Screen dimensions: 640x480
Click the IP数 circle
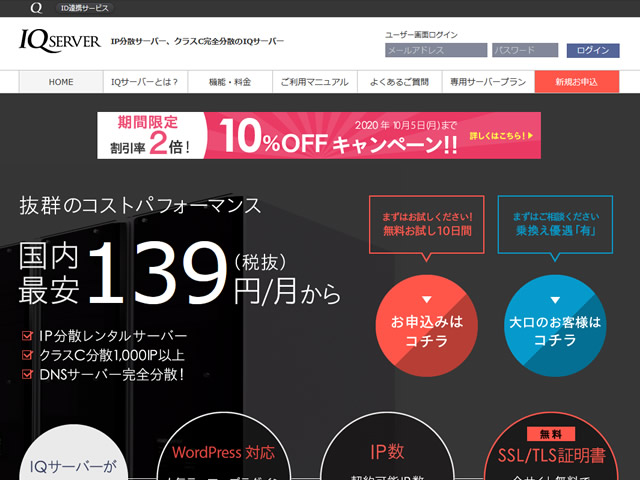pyautogui.click(x=387, y=447)
